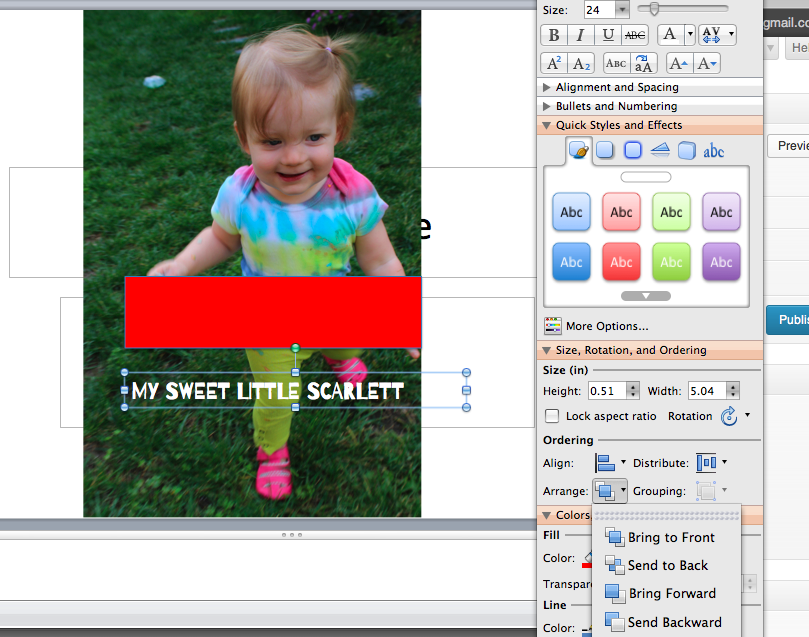Open the Text Transforms abc icon
This screenshot has width=809, height=637.
pyautogui.click(x=713, y=151)
